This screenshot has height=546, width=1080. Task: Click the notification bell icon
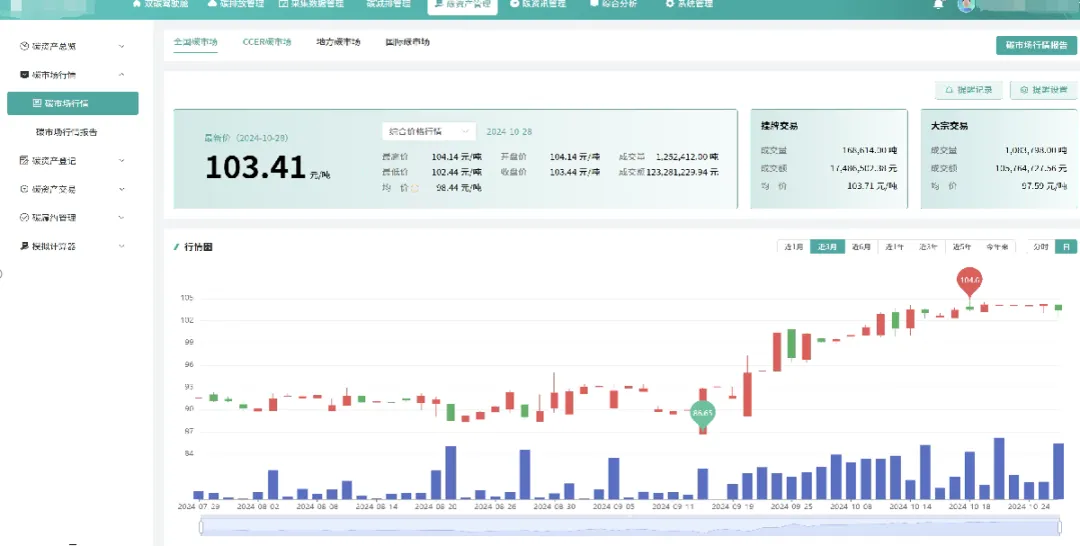click(938, 5)
